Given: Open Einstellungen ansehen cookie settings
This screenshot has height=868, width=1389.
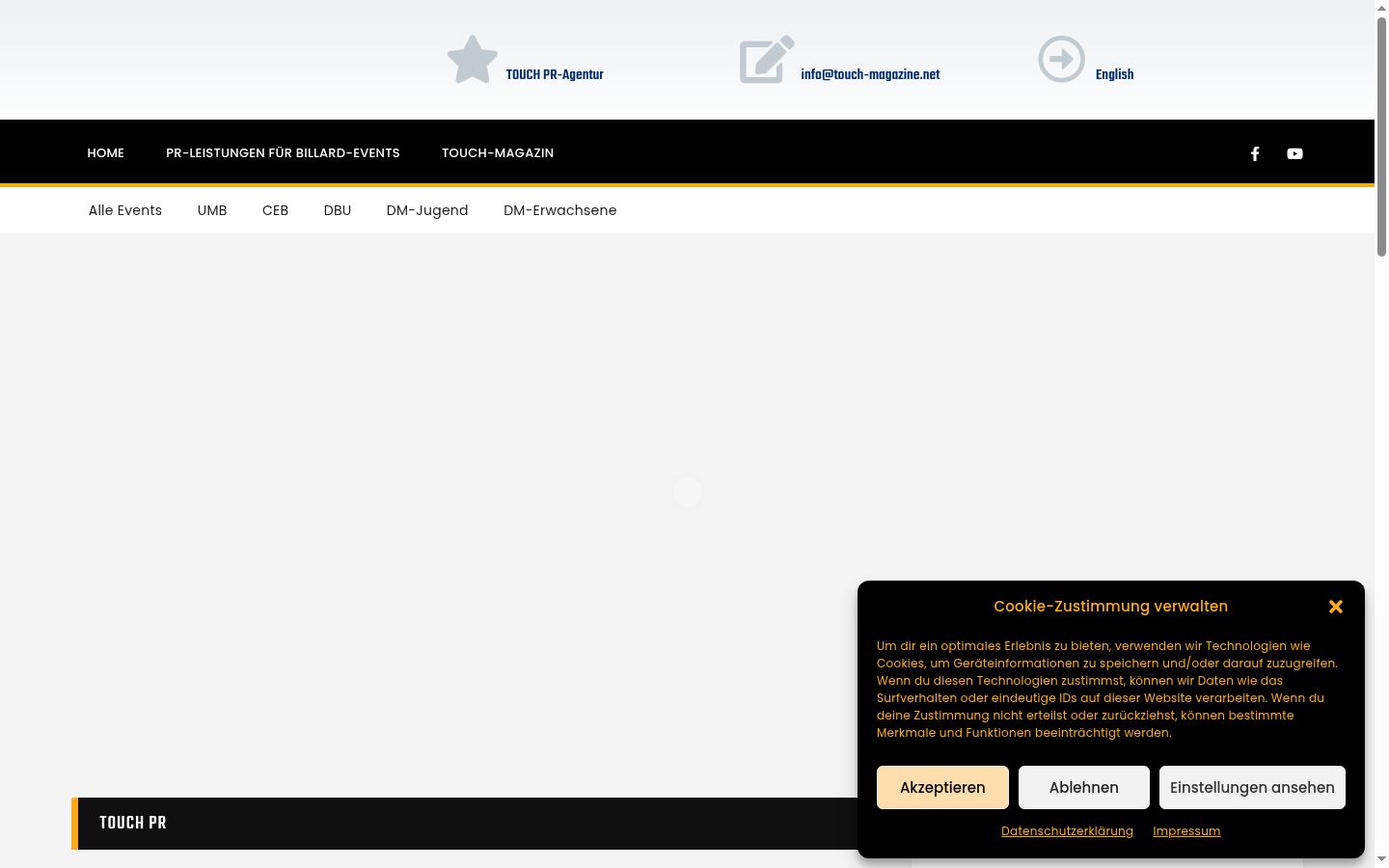Looking at the screenshot, I should 1252,788.
